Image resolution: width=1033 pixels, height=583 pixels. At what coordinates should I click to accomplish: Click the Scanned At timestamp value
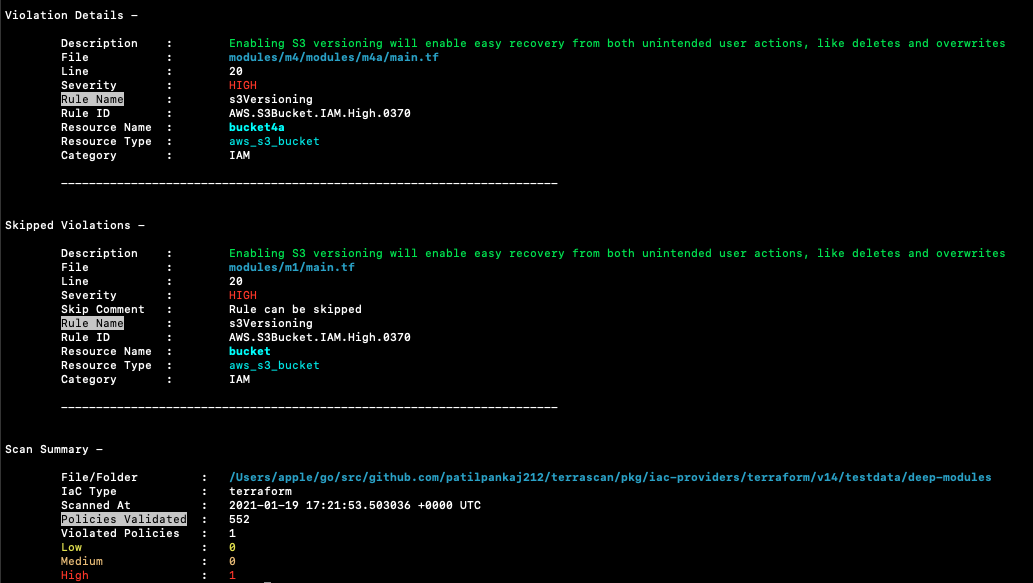355,505
